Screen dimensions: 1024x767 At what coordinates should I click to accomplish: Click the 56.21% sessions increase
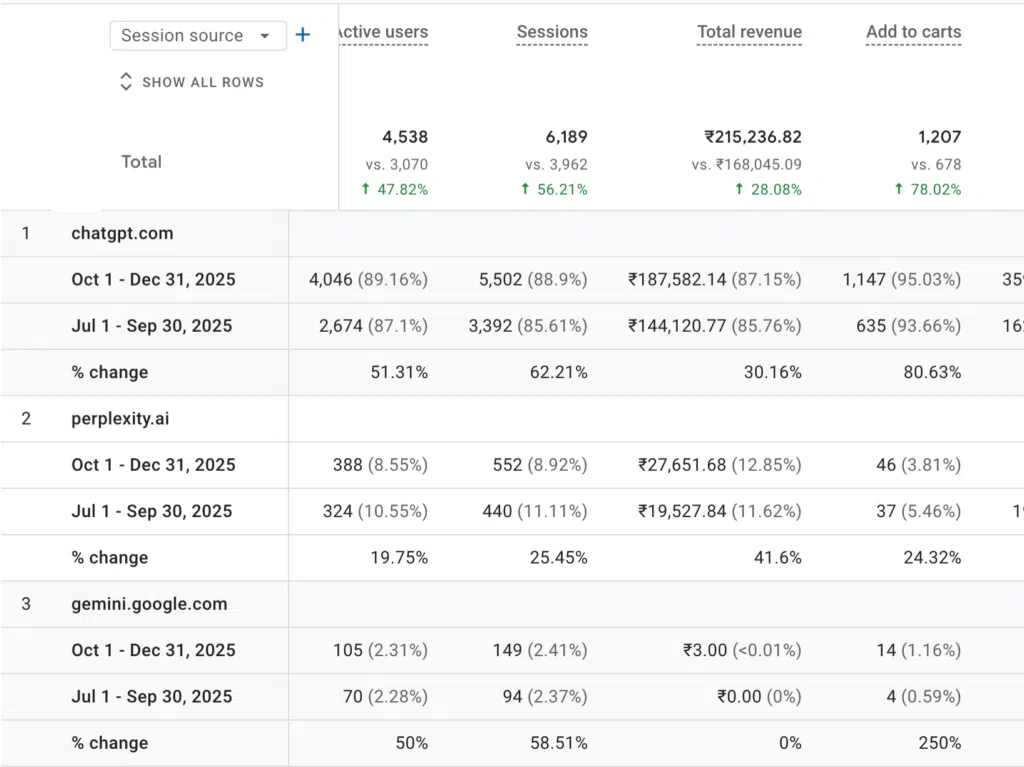click(554, 189)
